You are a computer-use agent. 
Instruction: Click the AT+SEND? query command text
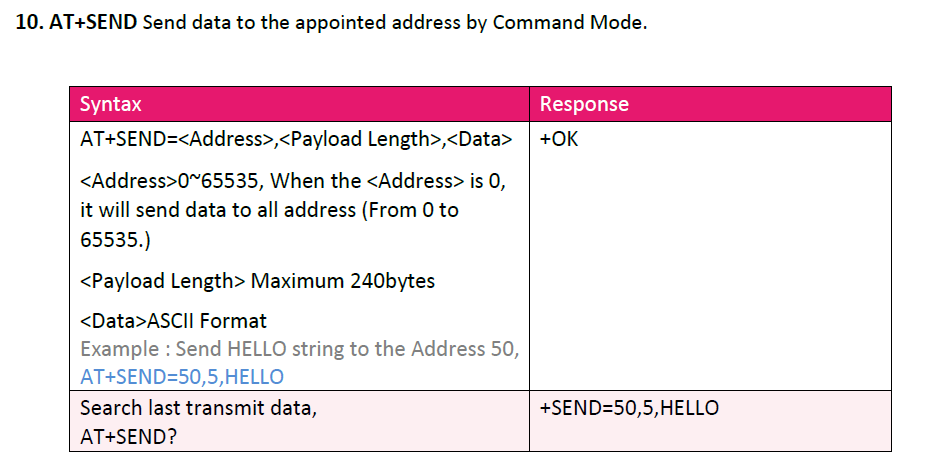coord(128,437)
